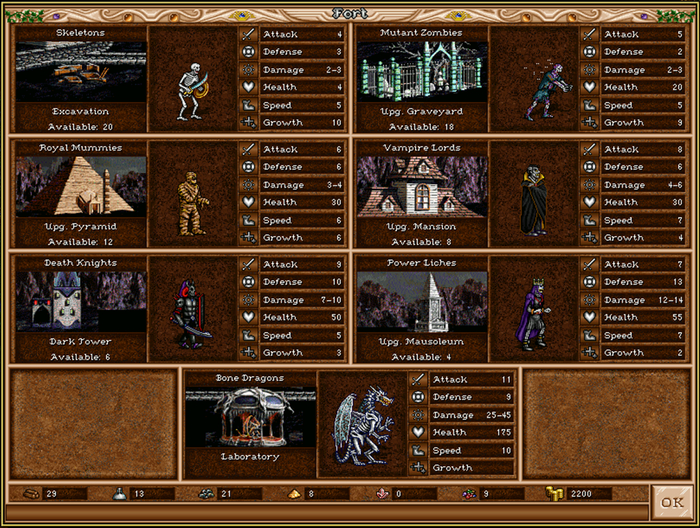Click the Skeletons Defense shield icon

pyautogui.click(x=248, y=52)
